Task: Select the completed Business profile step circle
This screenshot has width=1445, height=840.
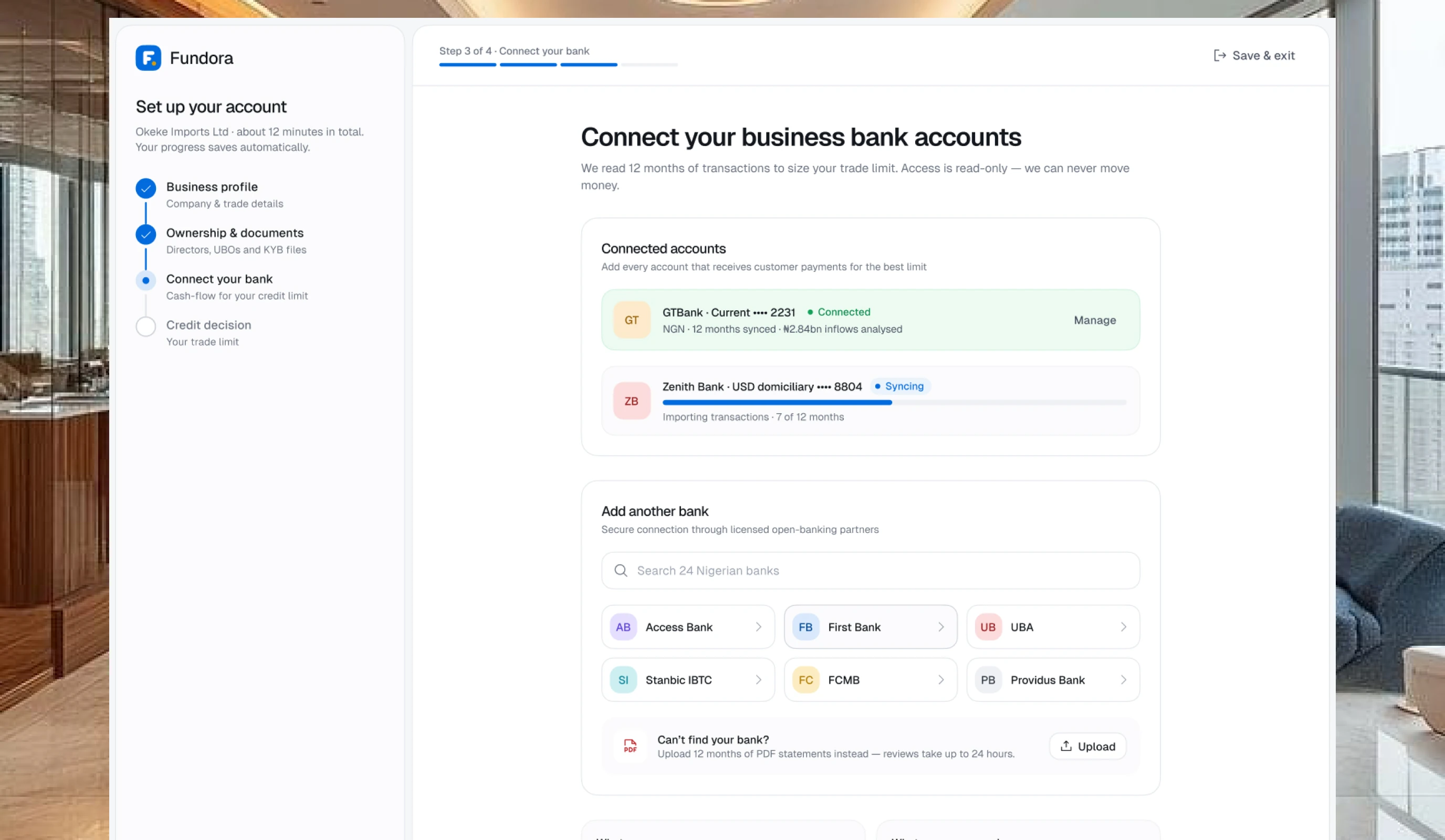Action: point(145,188)
